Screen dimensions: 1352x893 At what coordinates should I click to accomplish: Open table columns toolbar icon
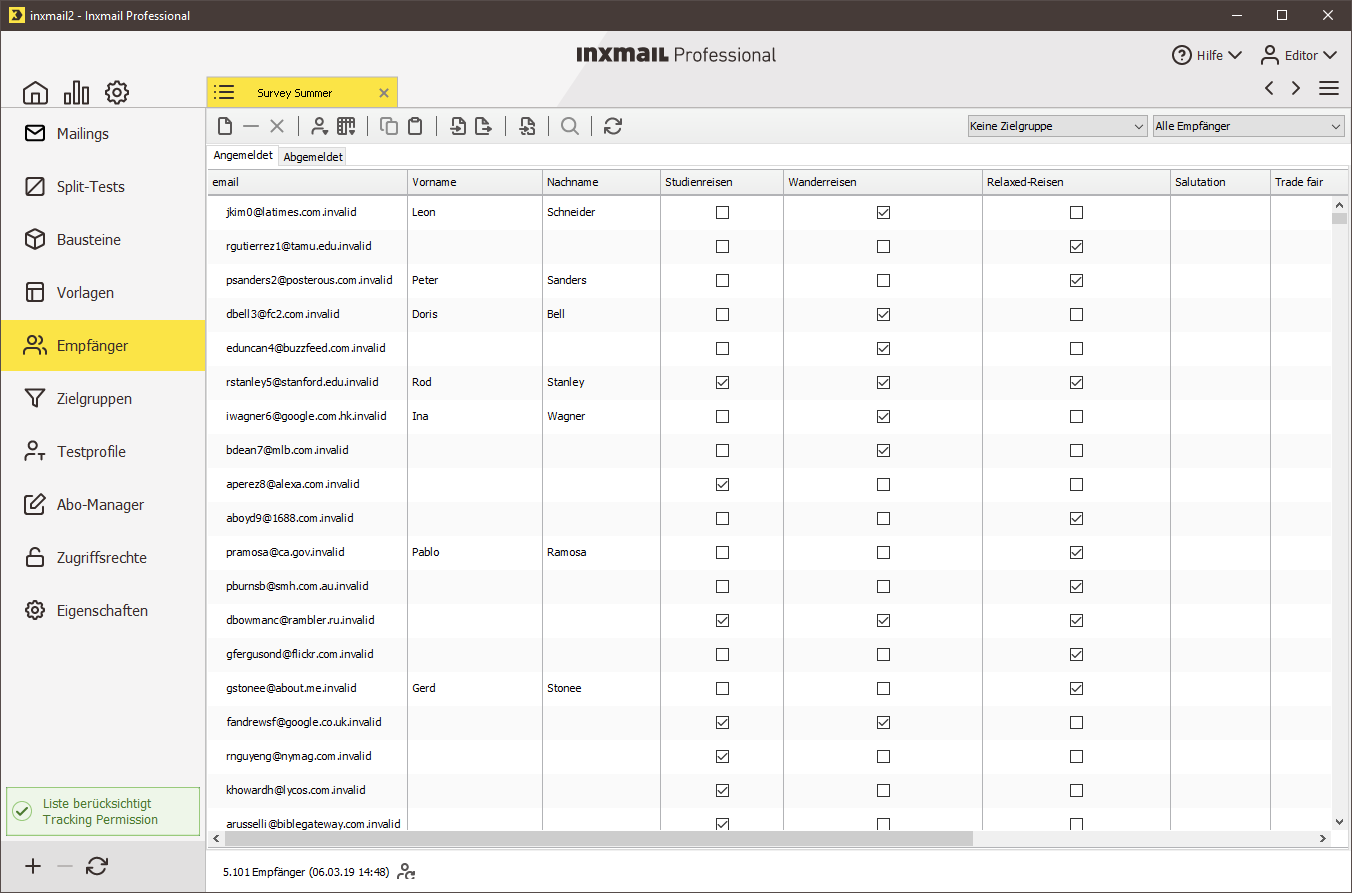(346, 126)
